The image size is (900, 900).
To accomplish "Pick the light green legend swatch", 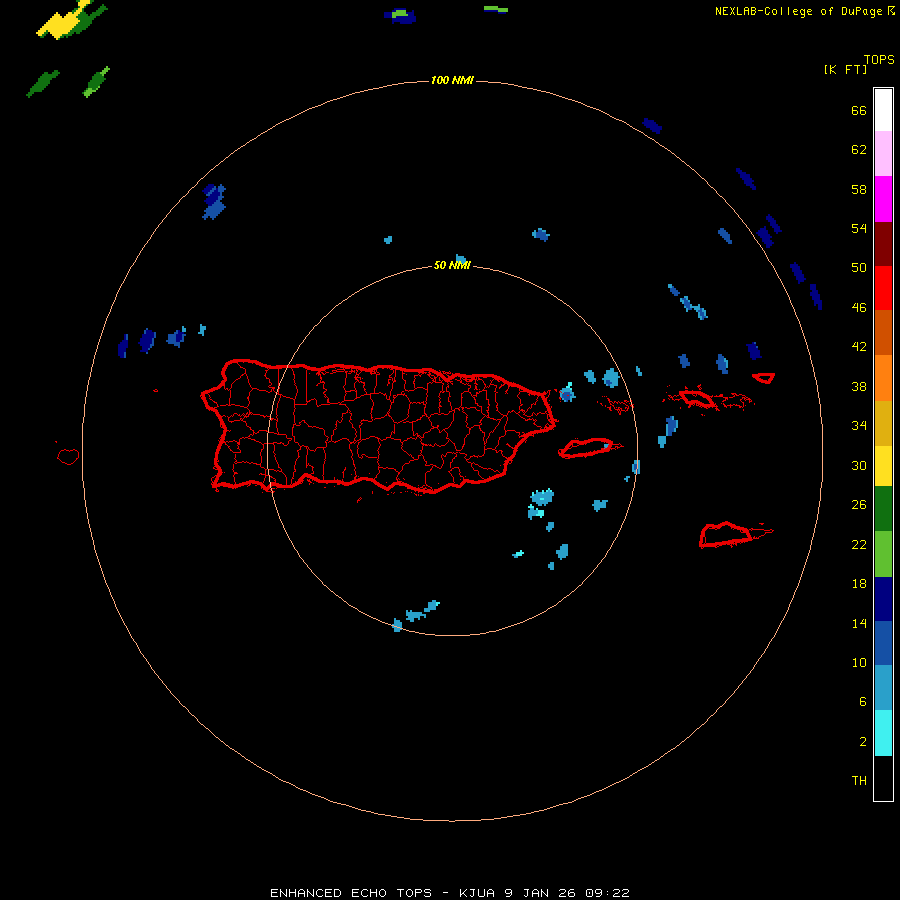I will 883,554.
